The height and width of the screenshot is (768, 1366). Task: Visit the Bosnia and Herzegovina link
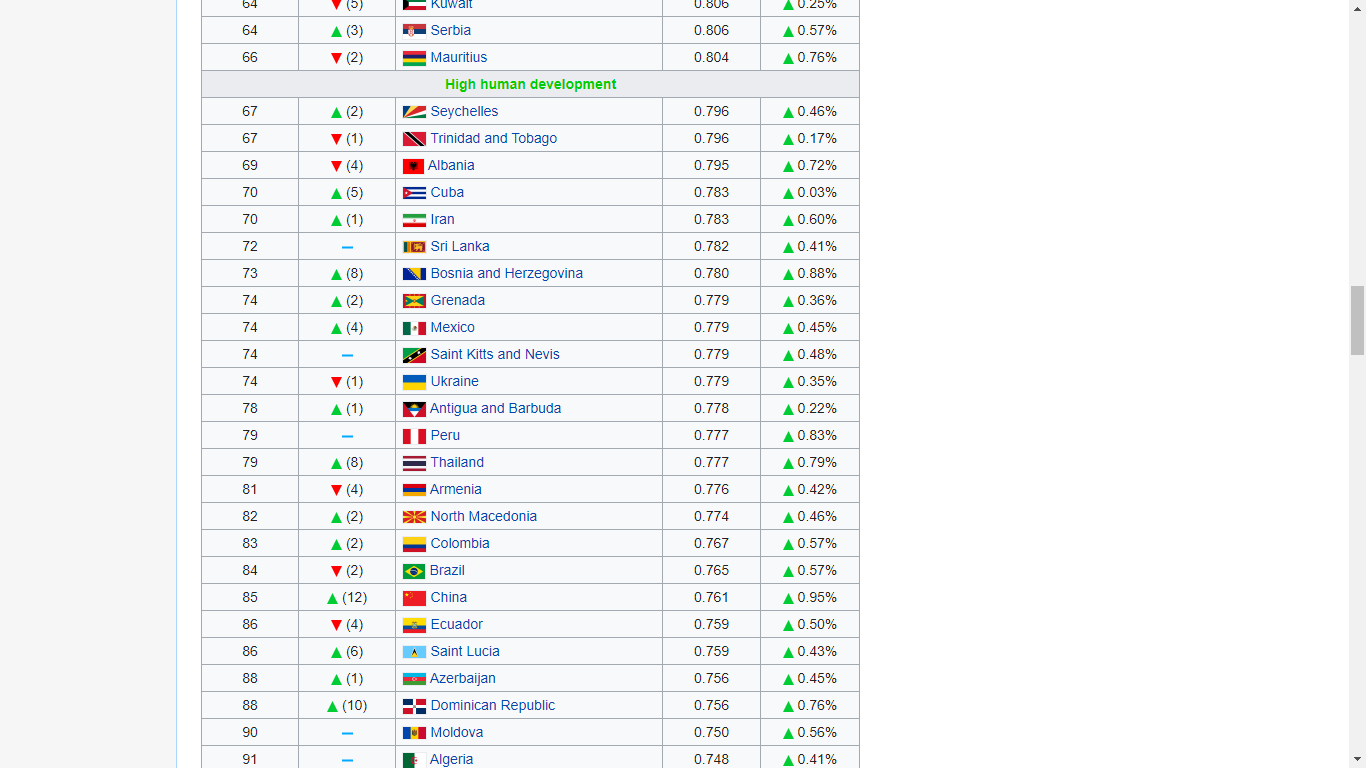(507, 274)
